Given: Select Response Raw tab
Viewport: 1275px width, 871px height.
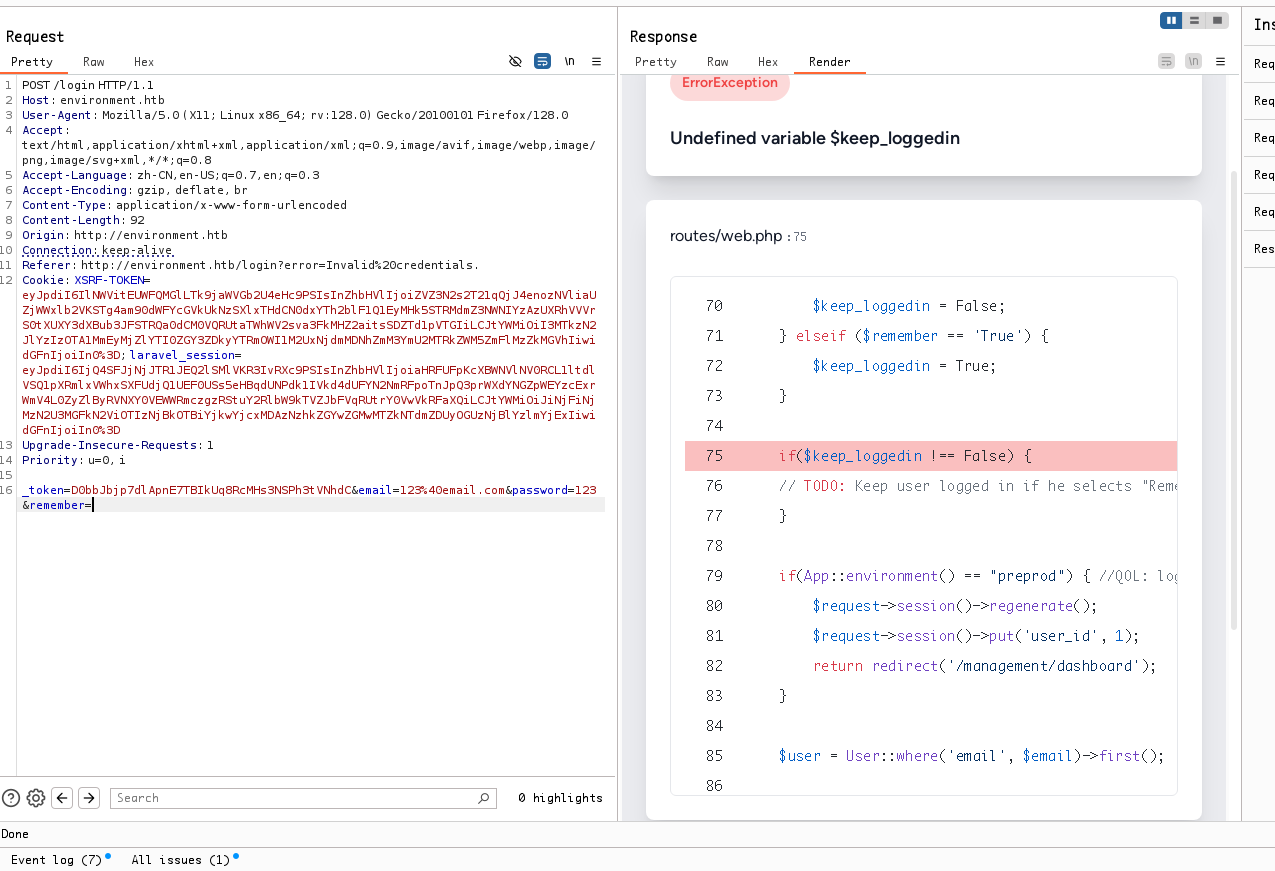Looking at the screenshot, I should 718,62.
